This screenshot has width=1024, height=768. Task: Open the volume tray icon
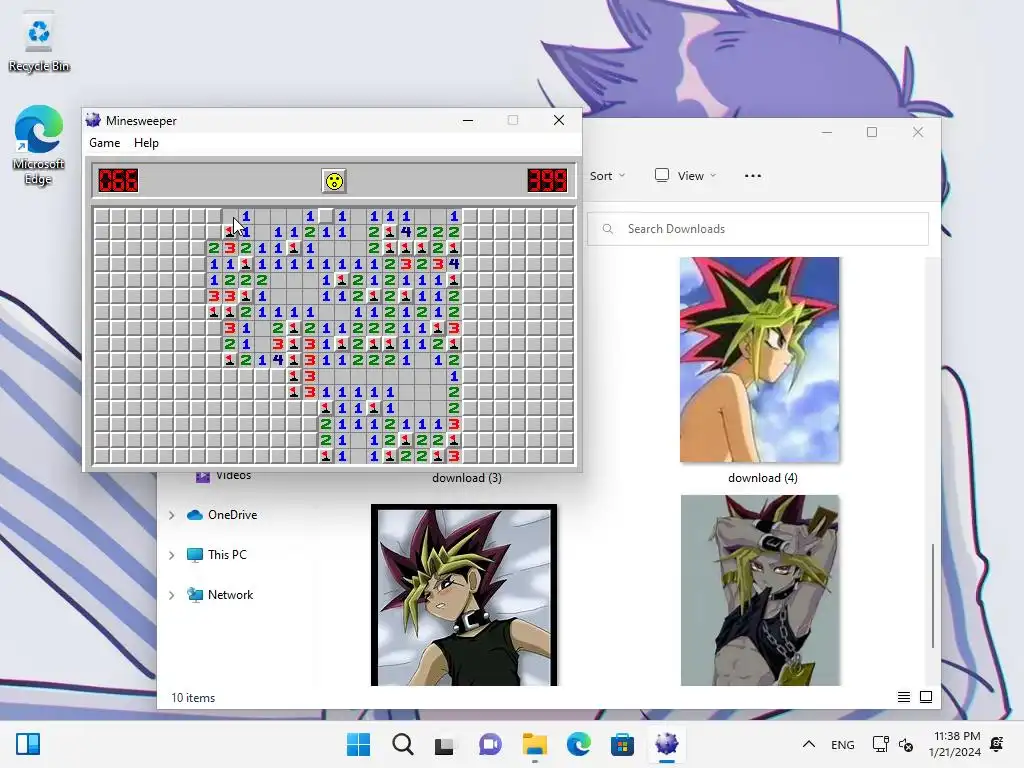tap(906, 744)
